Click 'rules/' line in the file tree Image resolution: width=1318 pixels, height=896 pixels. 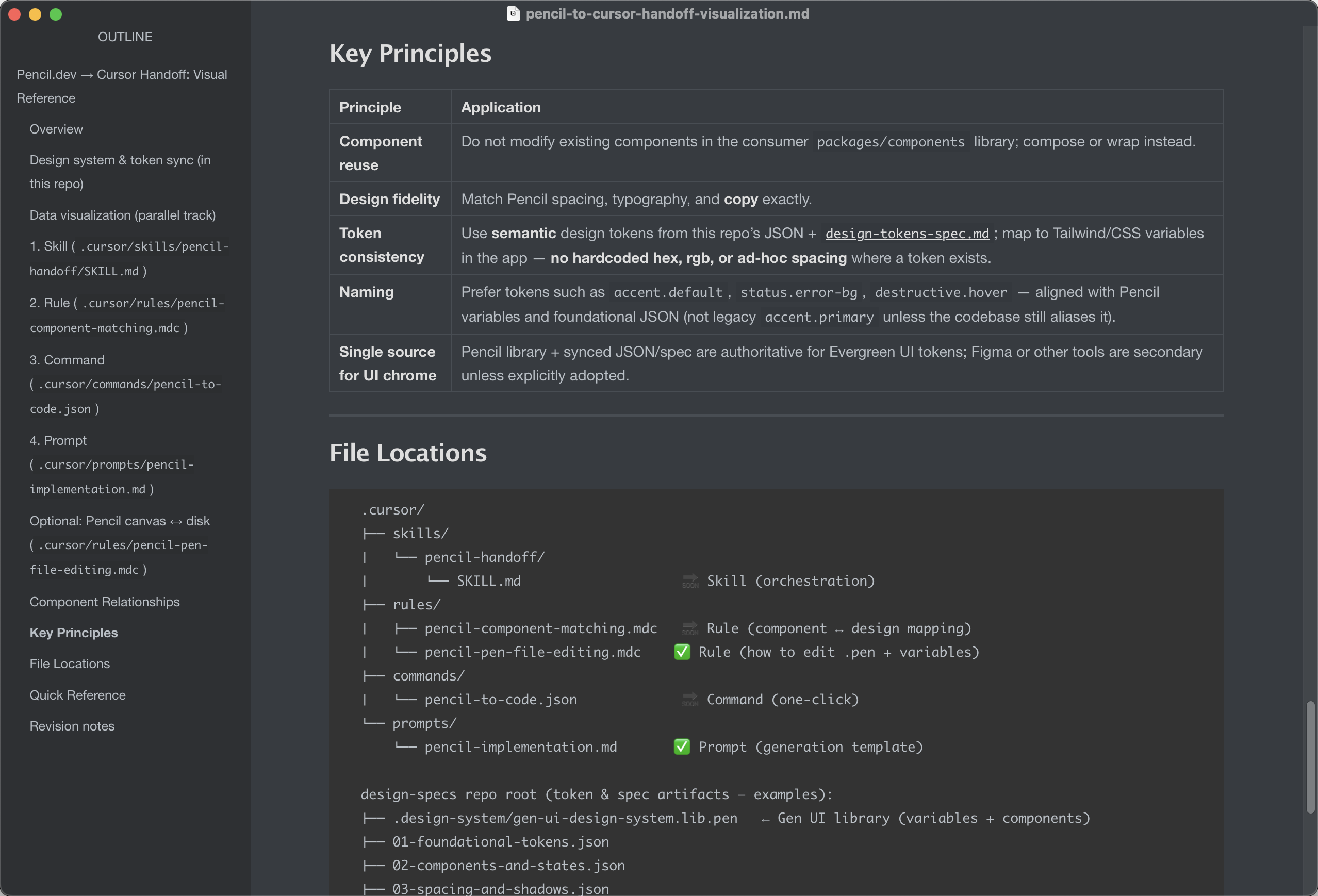pyautogui.click(x=416, y=605)
